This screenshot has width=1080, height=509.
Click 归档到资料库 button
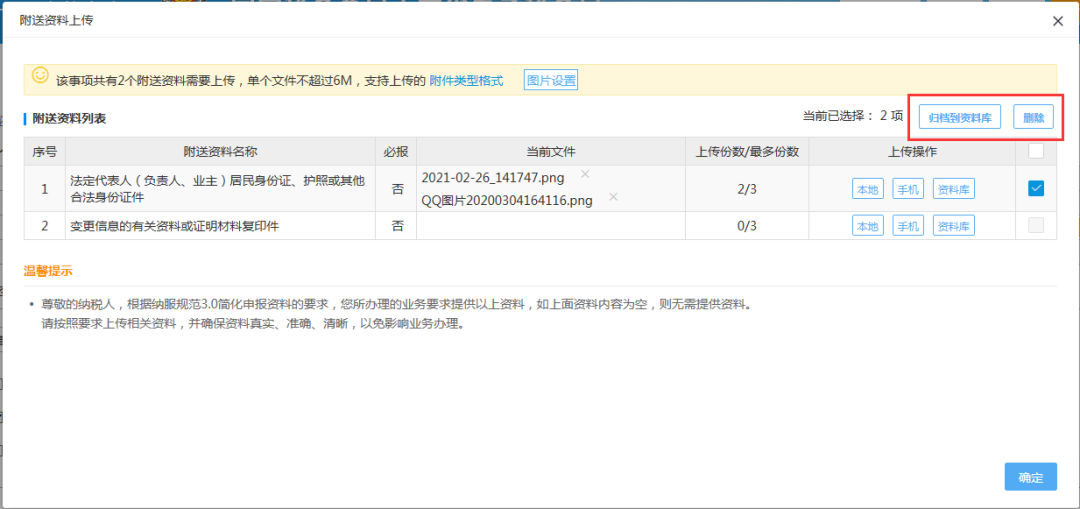click(959, 118)
